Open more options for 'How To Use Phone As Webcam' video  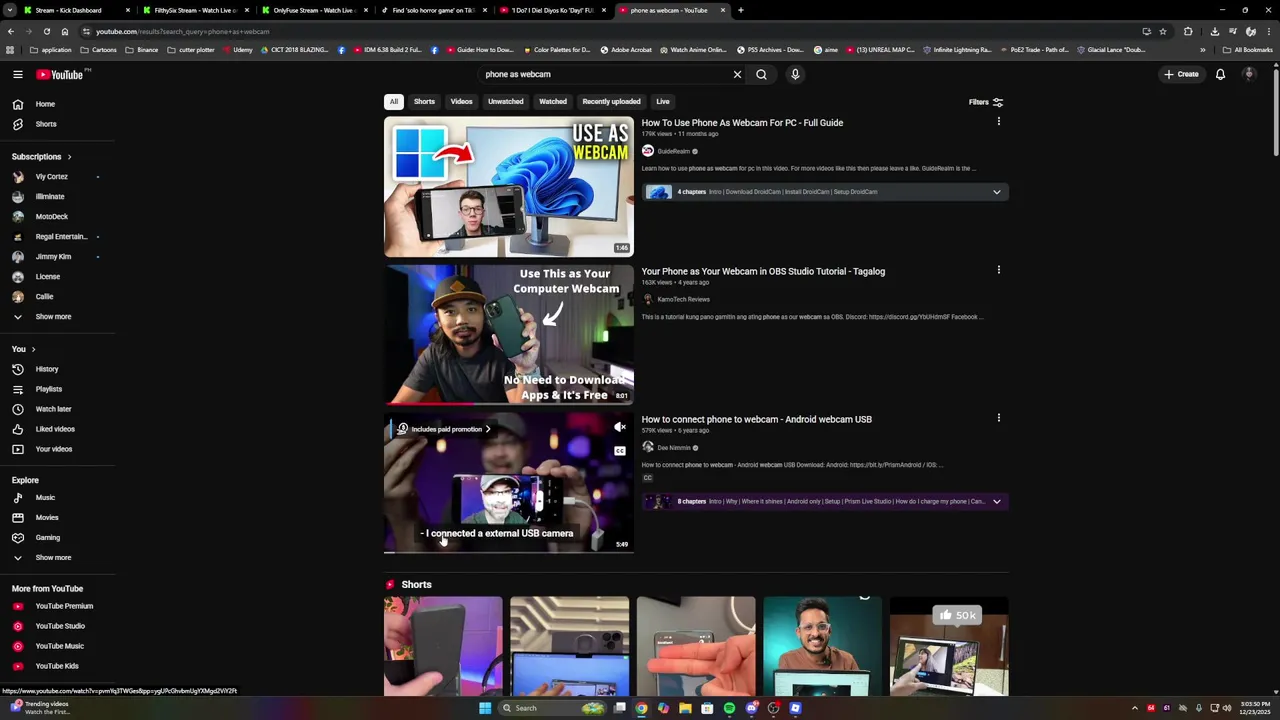[x=998, y=122]
